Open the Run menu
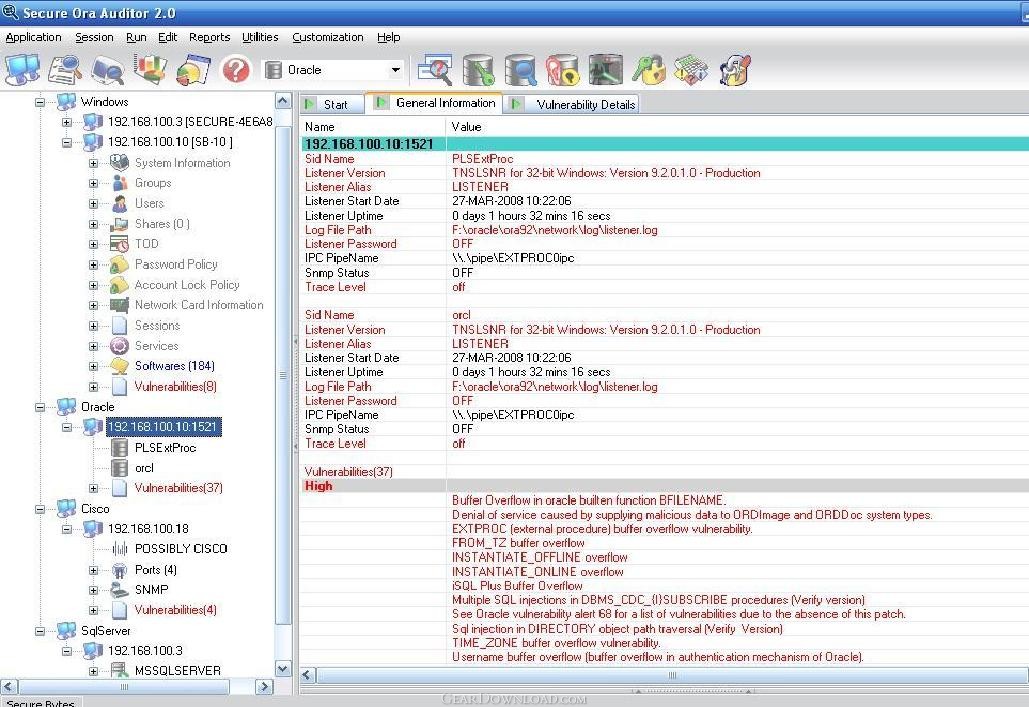The width and height of the screenshot is (1029, 707). click(136, 37)
